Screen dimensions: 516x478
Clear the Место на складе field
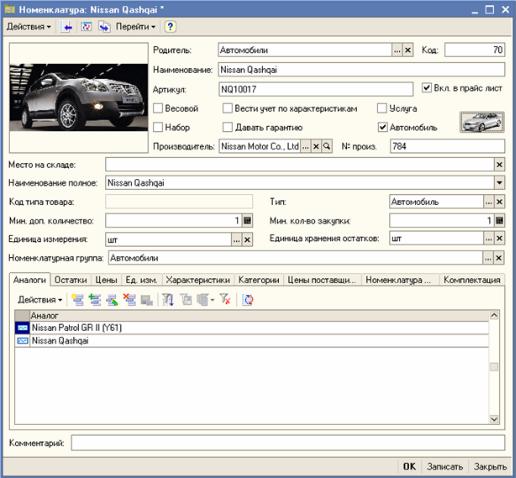499,164
